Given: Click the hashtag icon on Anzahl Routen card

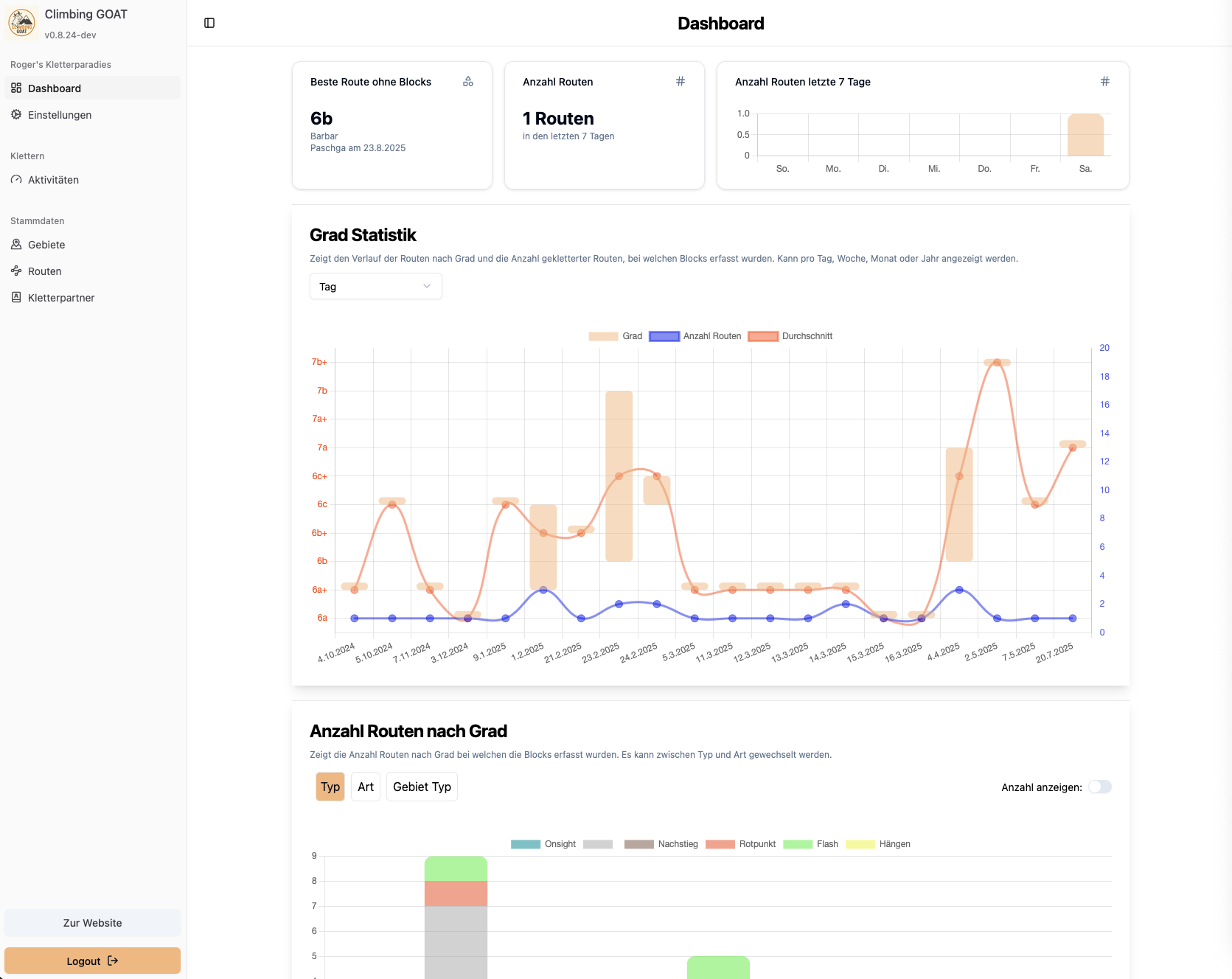Looking at the screenshot, I should point(681,82).
